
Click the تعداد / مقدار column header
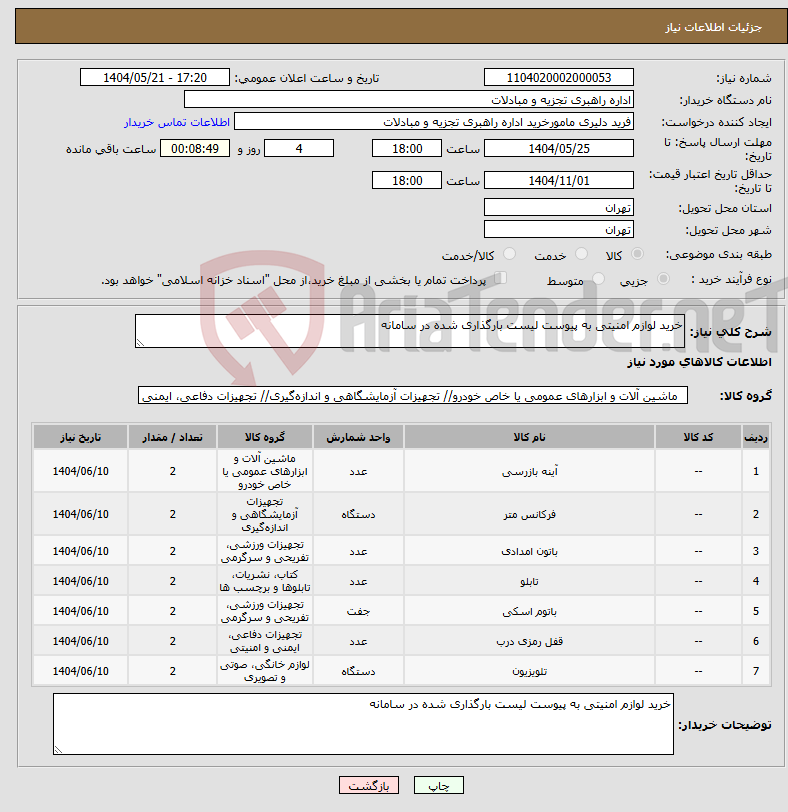(172, 437)
